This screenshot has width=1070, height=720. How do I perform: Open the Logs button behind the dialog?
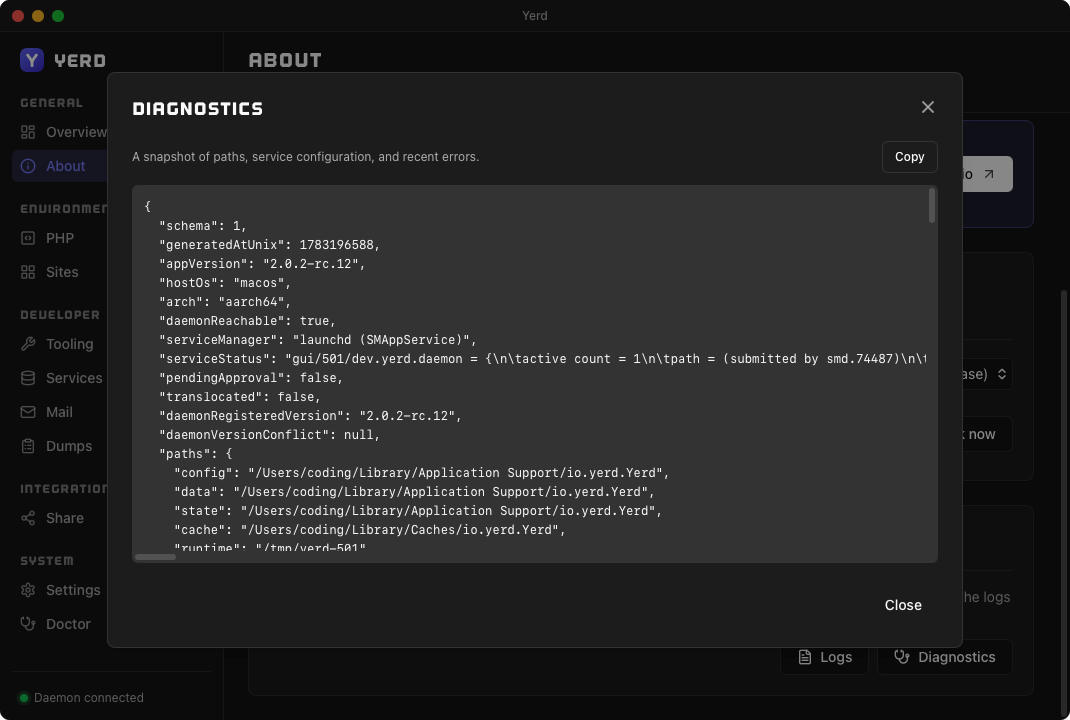[x=825, y=657]
